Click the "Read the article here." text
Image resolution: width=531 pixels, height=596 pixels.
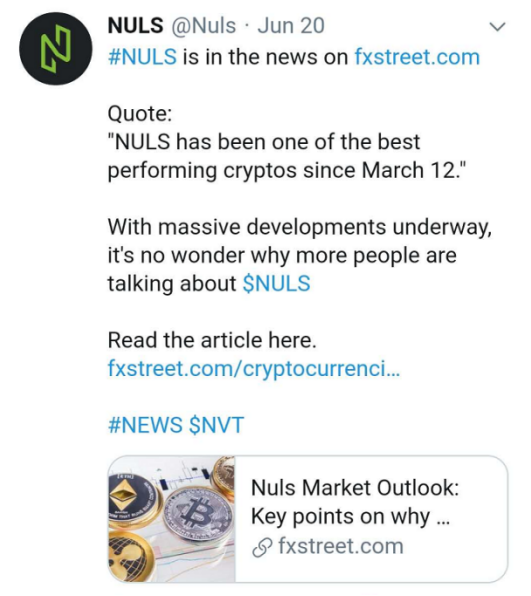(x=212, y=339)
